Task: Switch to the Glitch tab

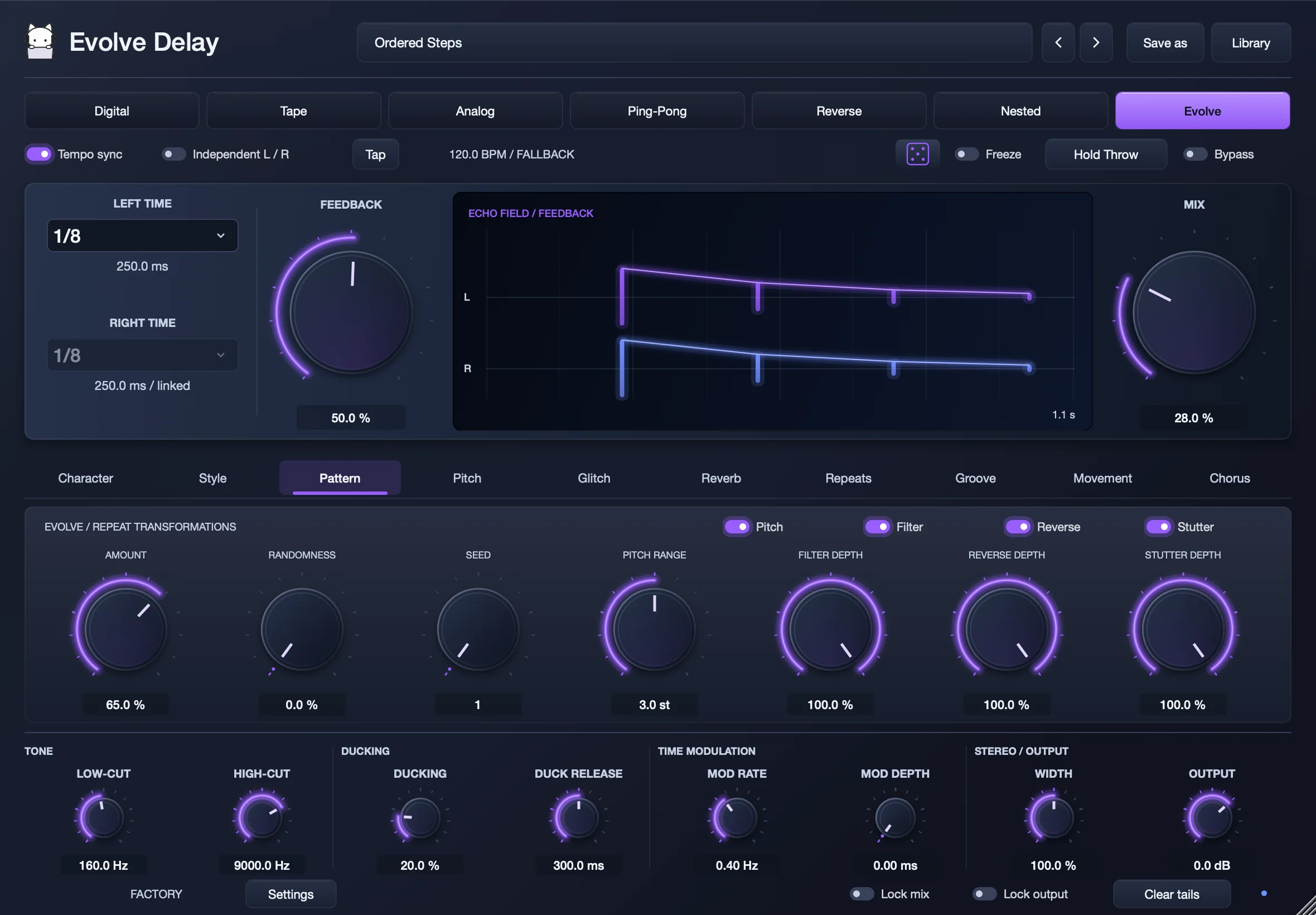Action: [x=594, y=478]
